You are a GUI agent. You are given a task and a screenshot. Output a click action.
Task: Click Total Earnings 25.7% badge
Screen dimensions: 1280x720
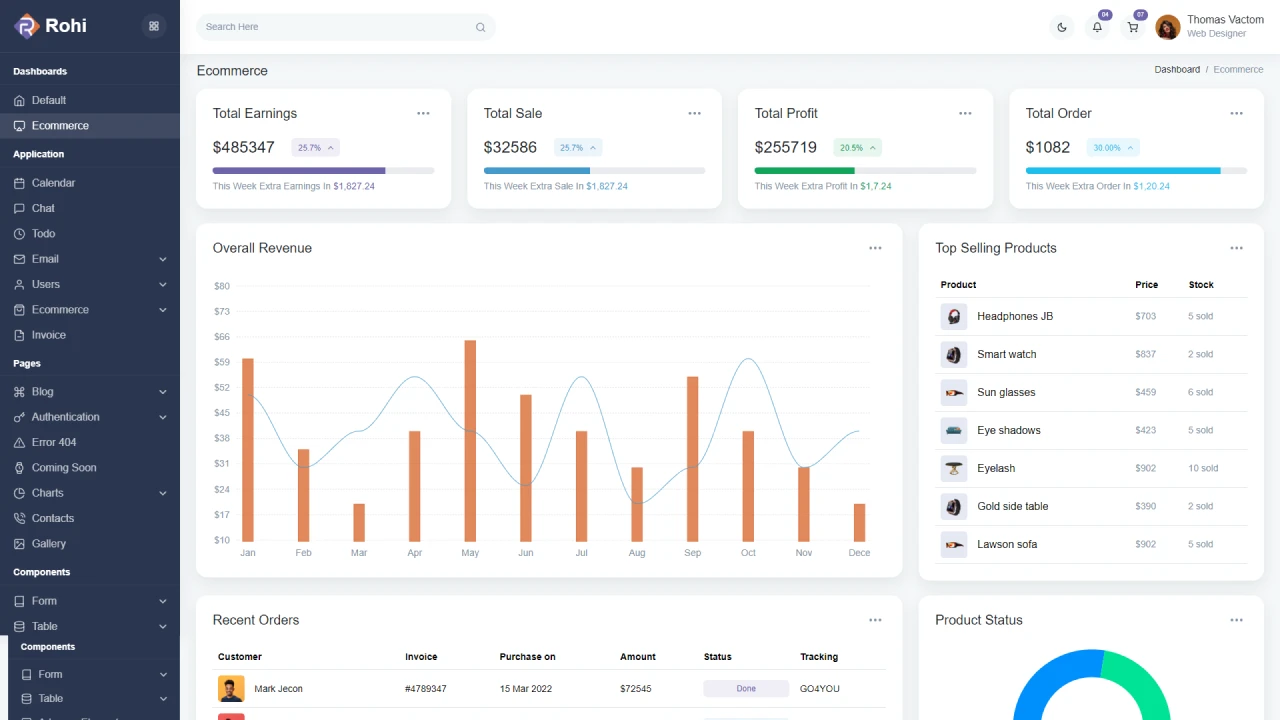[x=316, y=148]
